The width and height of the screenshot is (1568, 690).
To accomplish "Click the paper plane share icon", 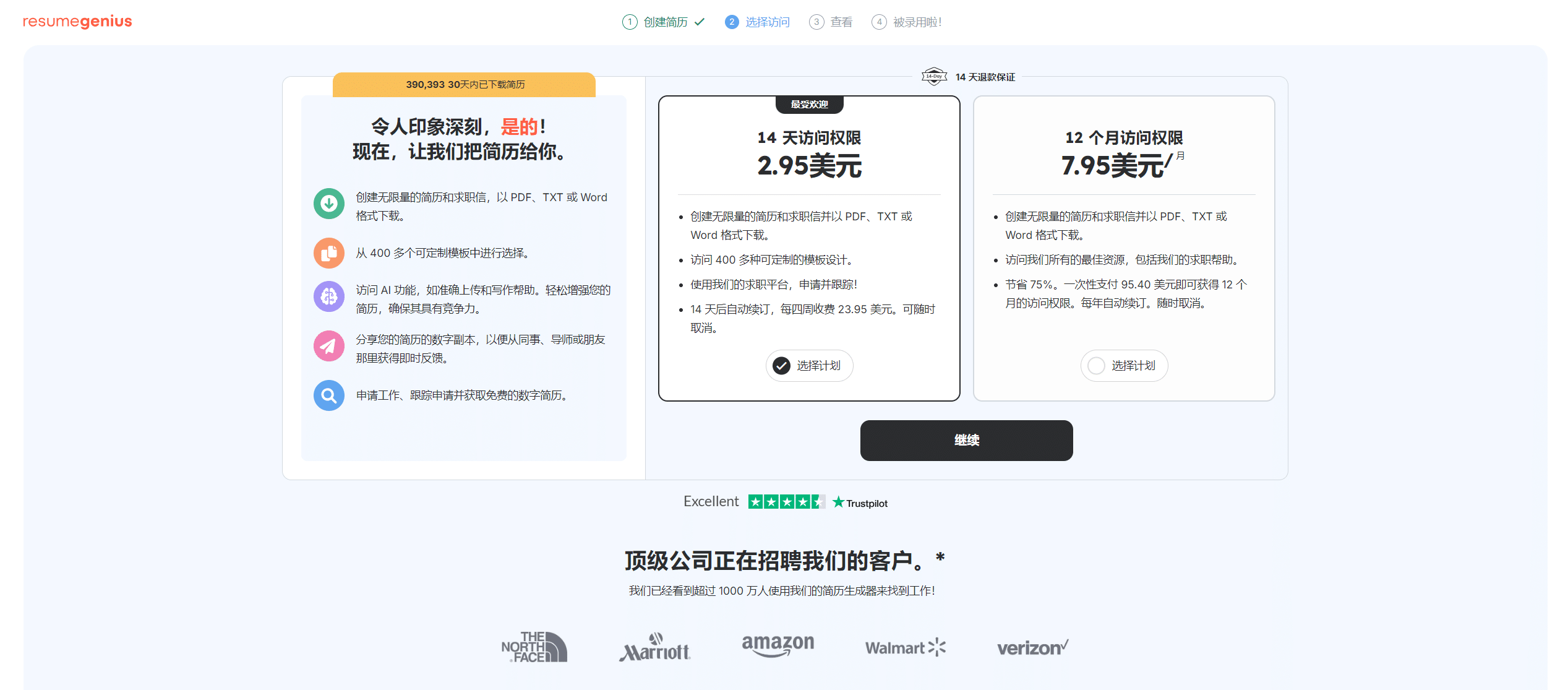I will tap(328, 346).
